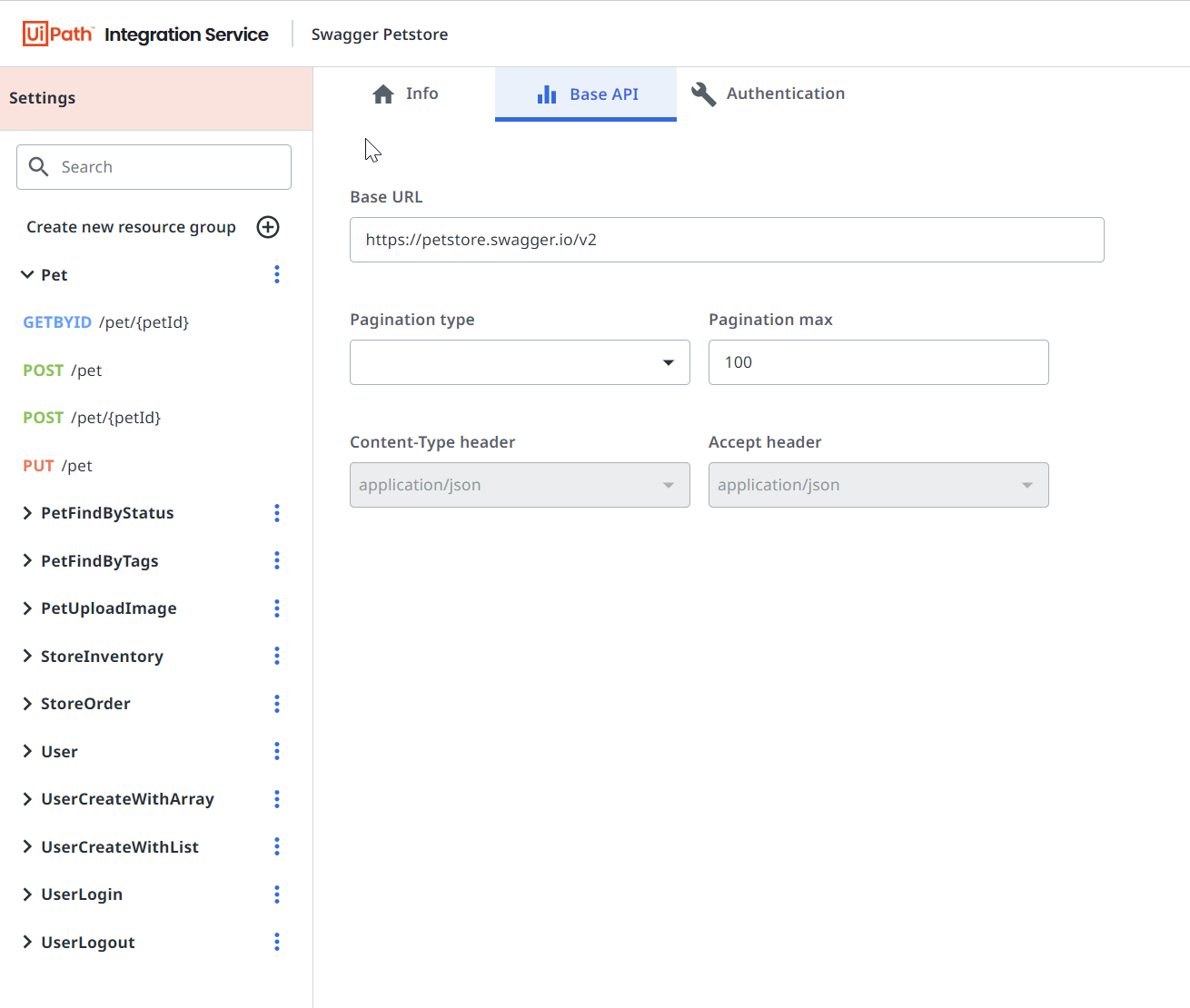This screenshot has height=1008, width=1190.
Task: Select POST /pet resource
Action: 63,371
